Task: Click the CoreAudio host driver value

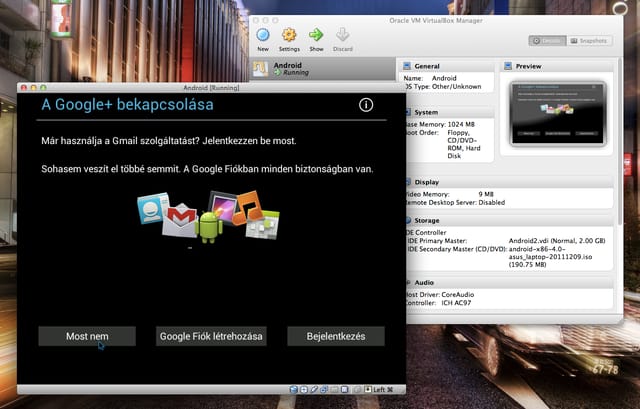Action: pos(458,294)
